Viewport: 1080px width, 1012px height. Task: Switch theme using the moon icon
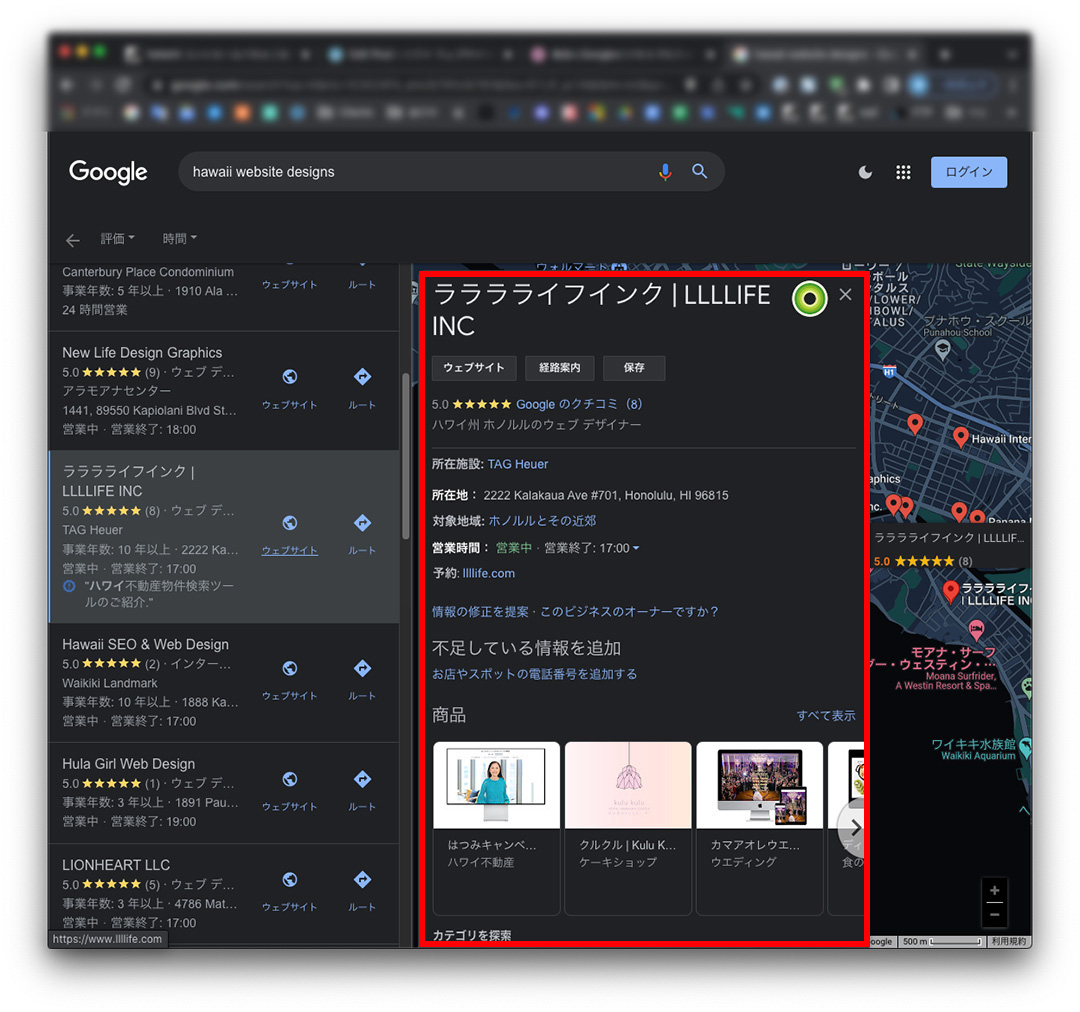click(864, 172)
